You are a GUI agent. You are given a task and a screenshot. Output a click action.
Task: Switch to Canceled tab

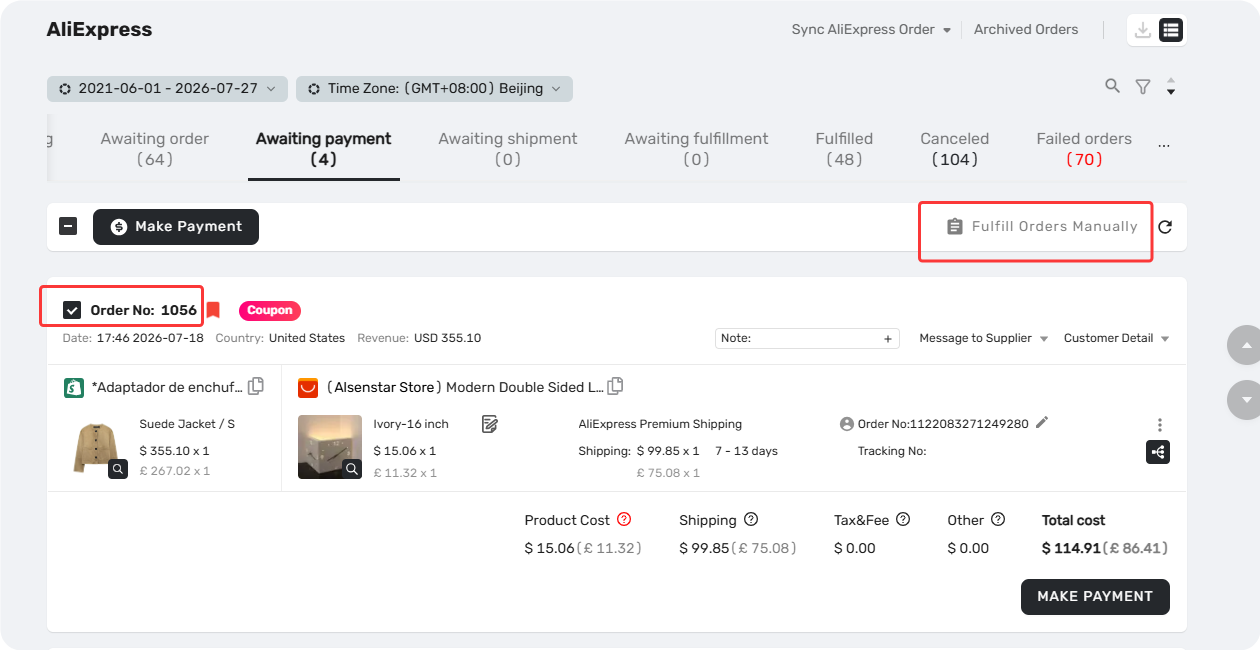955,149
